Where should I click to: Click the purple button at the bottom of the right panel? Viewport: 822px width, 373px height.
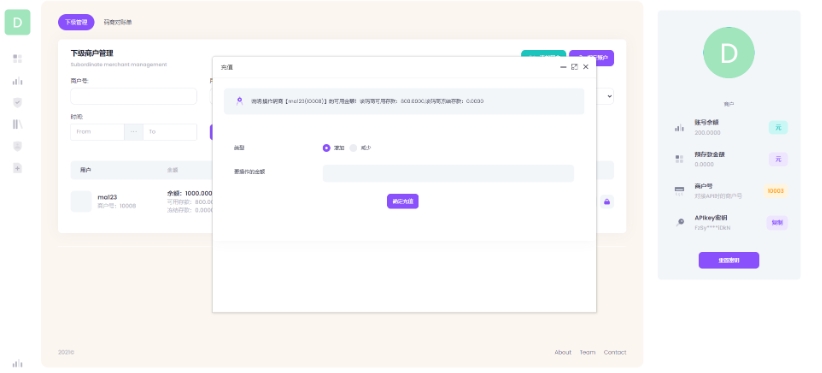pos(729,260)
